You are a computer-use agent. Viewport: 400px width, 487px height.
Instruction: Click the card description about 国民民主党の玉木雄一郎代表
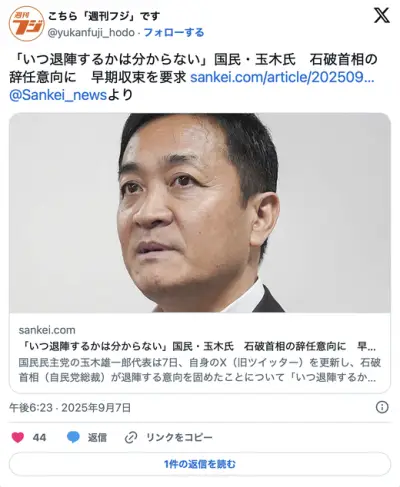(x=200, y=370)
